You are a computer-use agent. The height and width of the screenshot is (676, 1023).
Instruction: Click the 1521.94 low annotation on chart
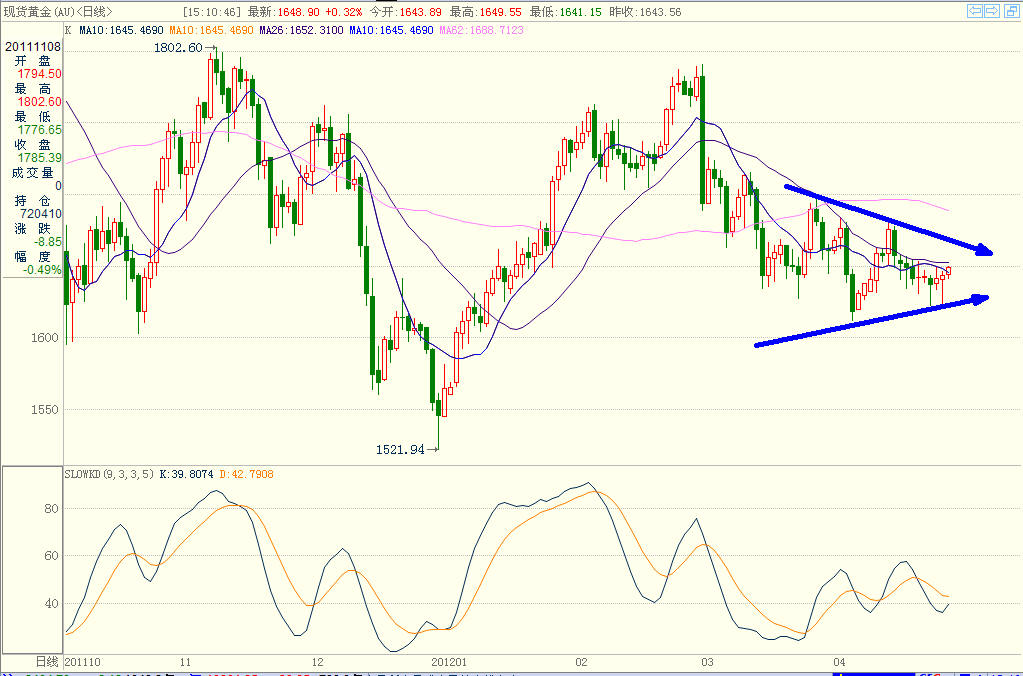400,450
